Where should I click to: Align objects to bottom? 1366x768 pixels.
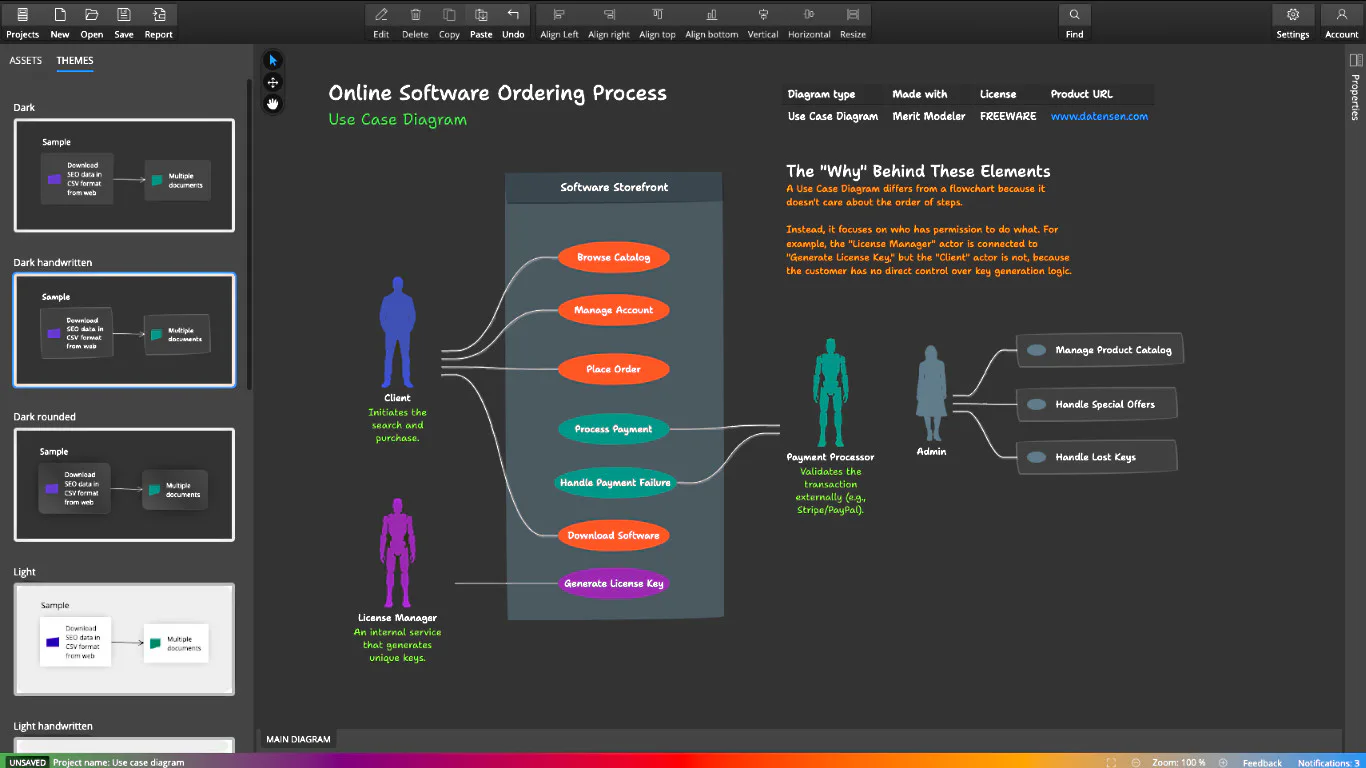pos(711,22)
